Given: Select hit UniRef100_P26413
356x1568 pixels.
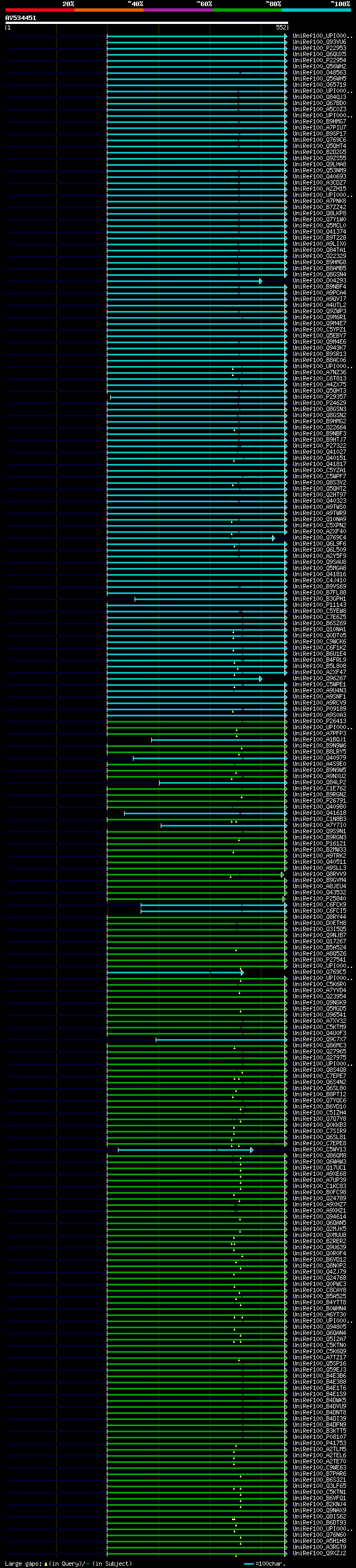Looking at the screenshot, I should coord(319,721).
